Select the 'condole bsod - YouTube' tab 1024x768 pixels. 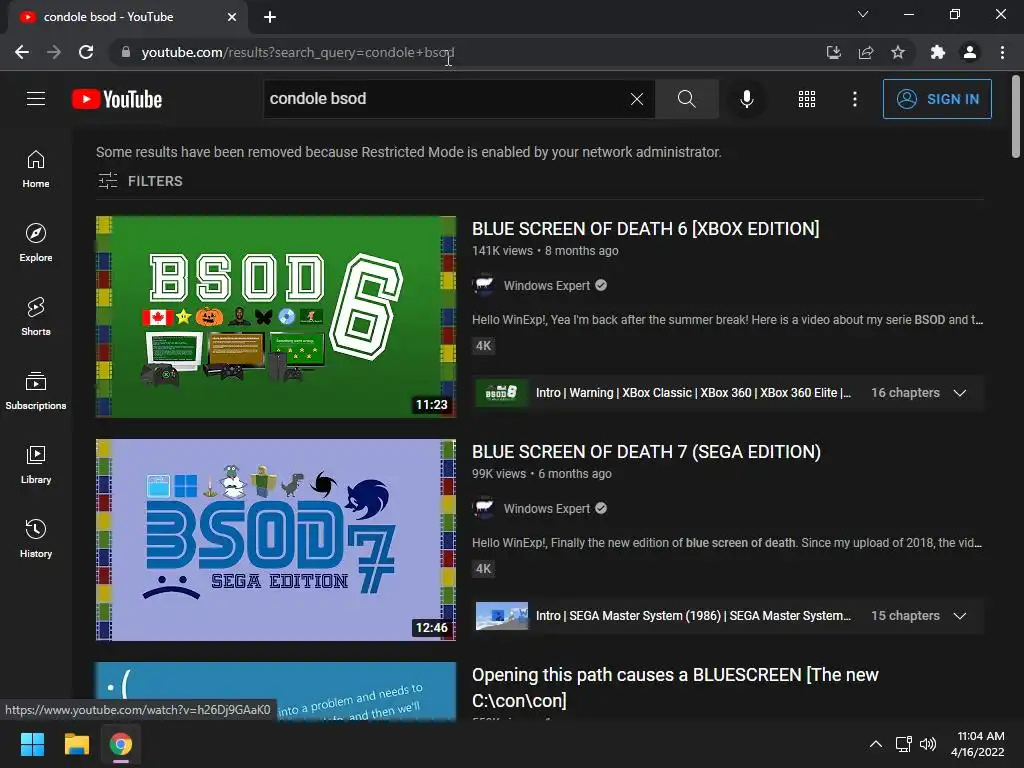pos(127,17)
